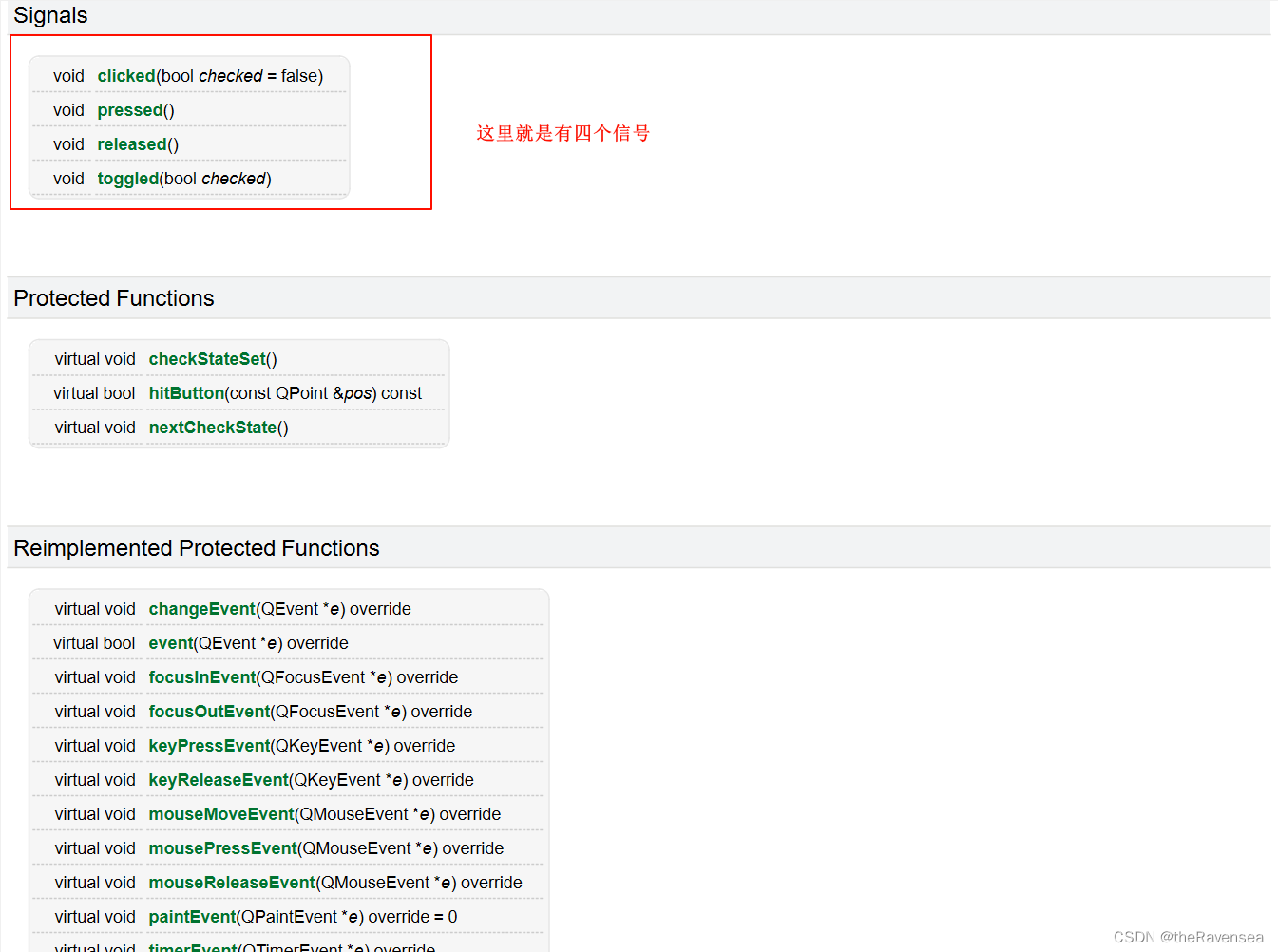The height and width of the screenshot is (952, 1278).
Task: Open the event(QEvent *e) function link
Action: point(171,643)
